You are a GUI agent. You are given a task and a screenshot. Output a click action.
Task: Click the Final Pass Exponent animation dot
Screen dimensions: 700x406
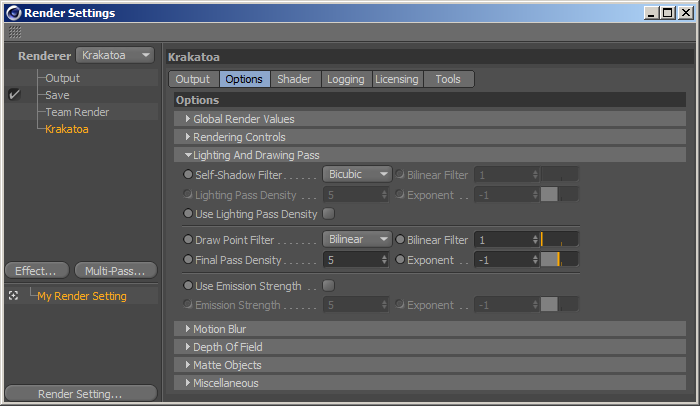pos(400,260)
